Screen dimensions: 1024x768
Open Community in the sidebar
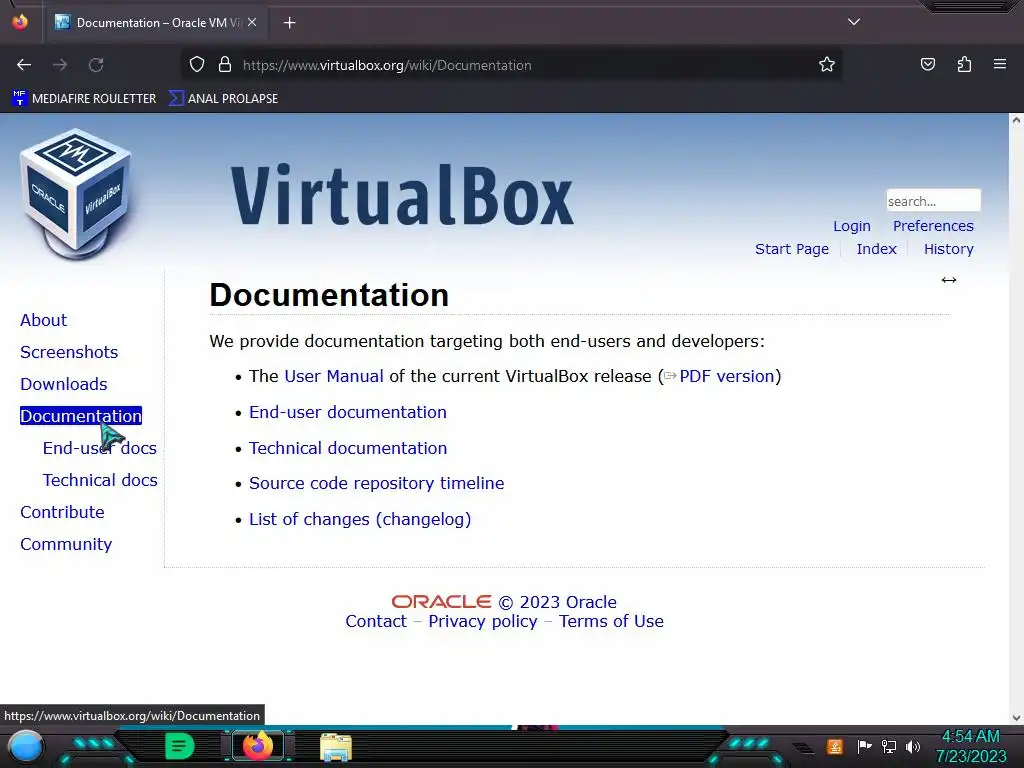[66, 544]
